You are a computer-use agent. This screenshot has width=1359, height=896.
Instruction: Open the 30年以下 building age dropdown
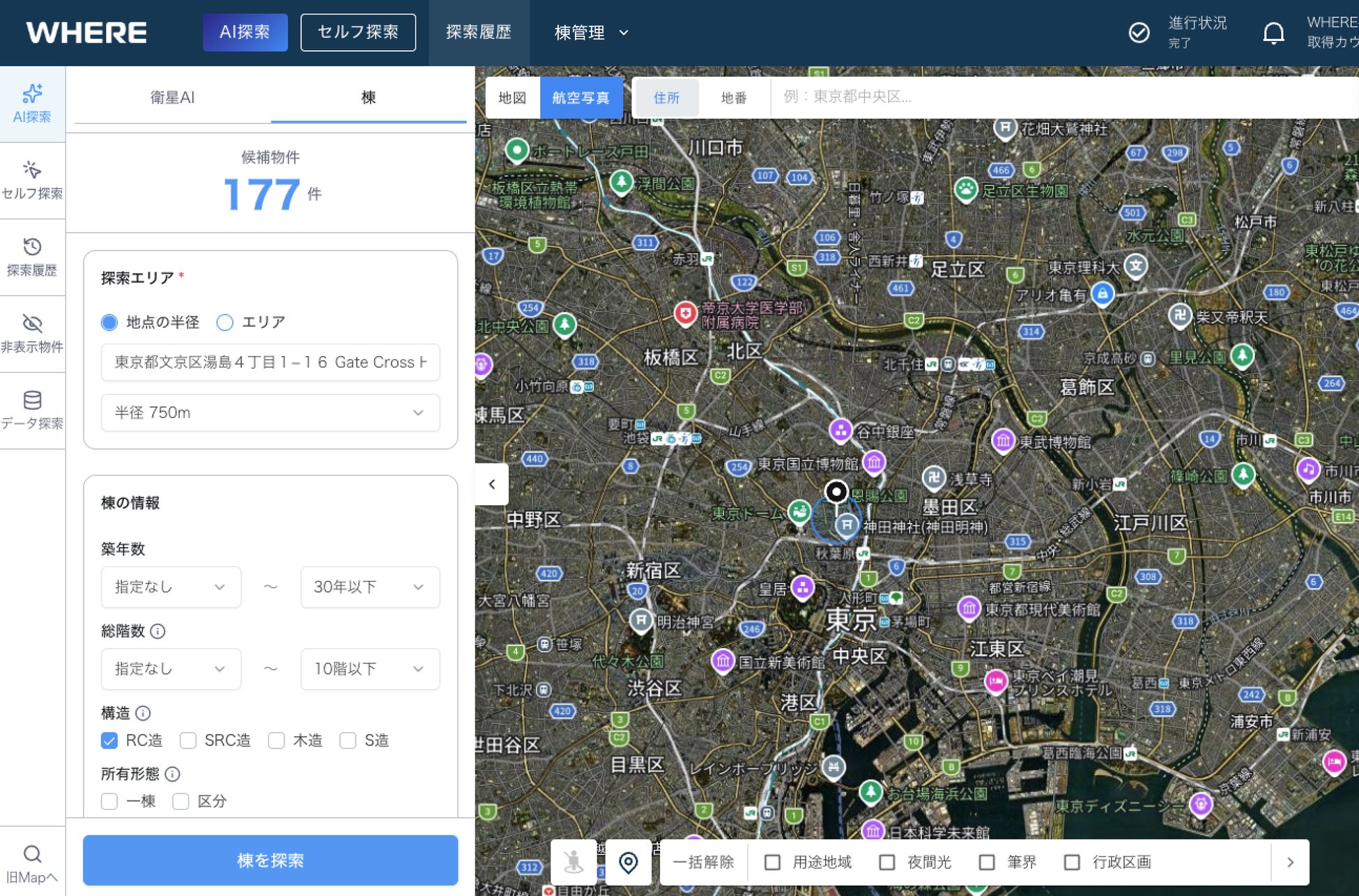coord(370,587)
